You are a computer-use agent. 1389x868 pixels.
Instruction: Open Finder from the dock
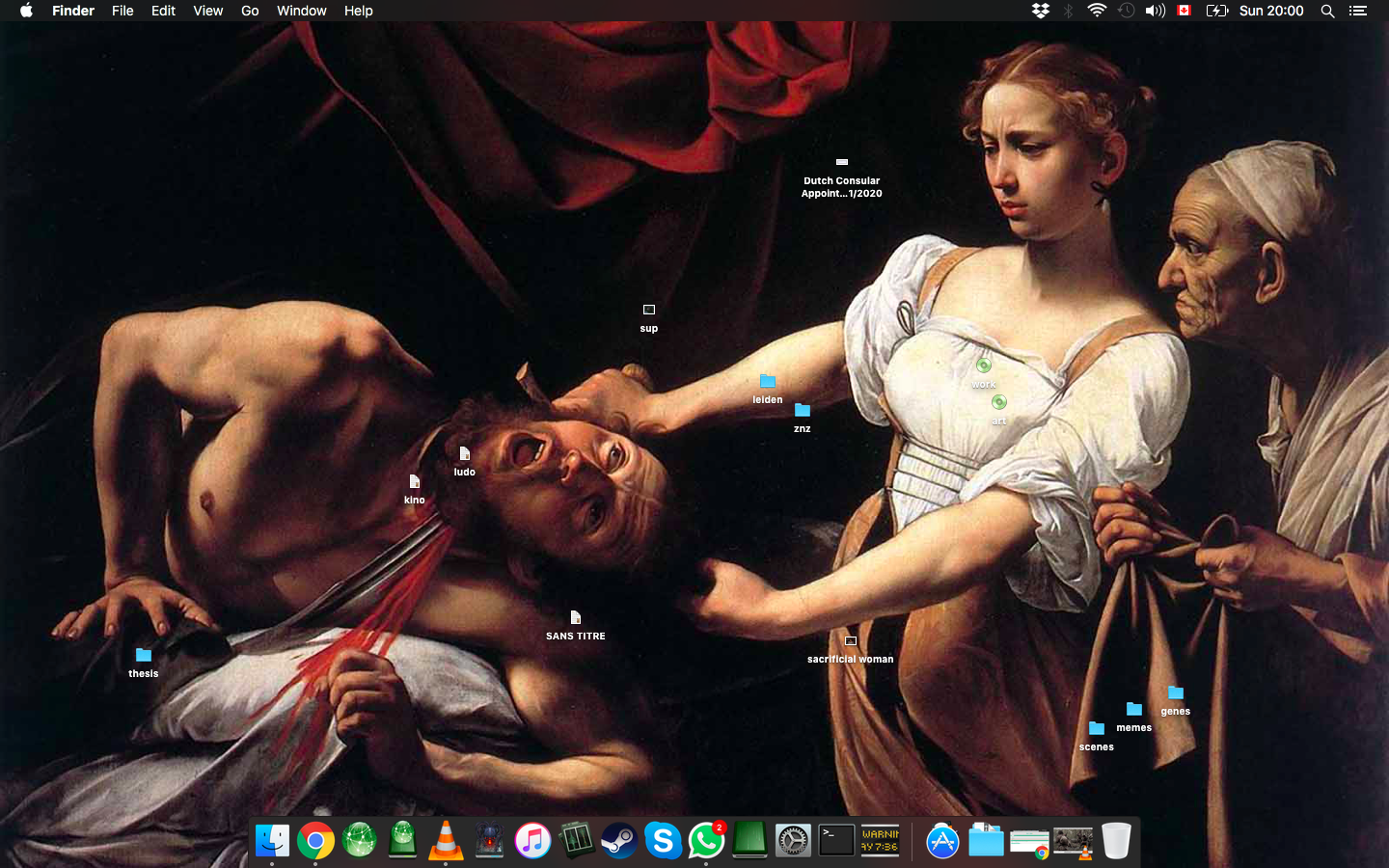tap(272, 841)
